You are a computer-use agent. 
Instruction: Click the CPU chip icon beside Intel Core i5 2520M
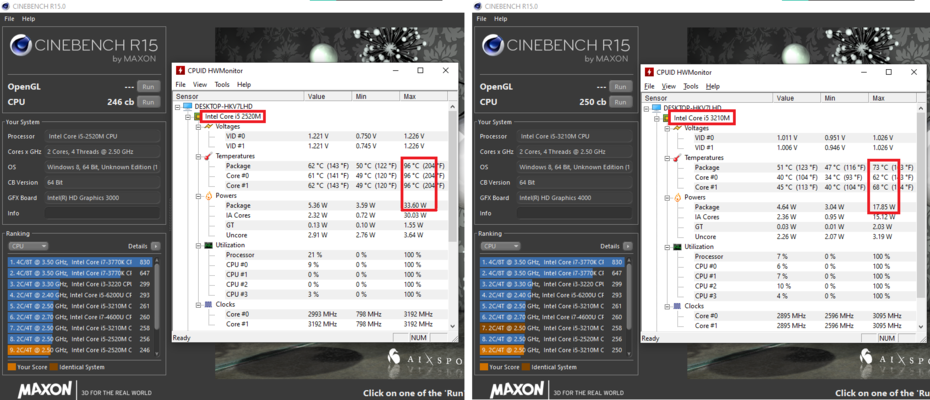[x=198, y=116]
